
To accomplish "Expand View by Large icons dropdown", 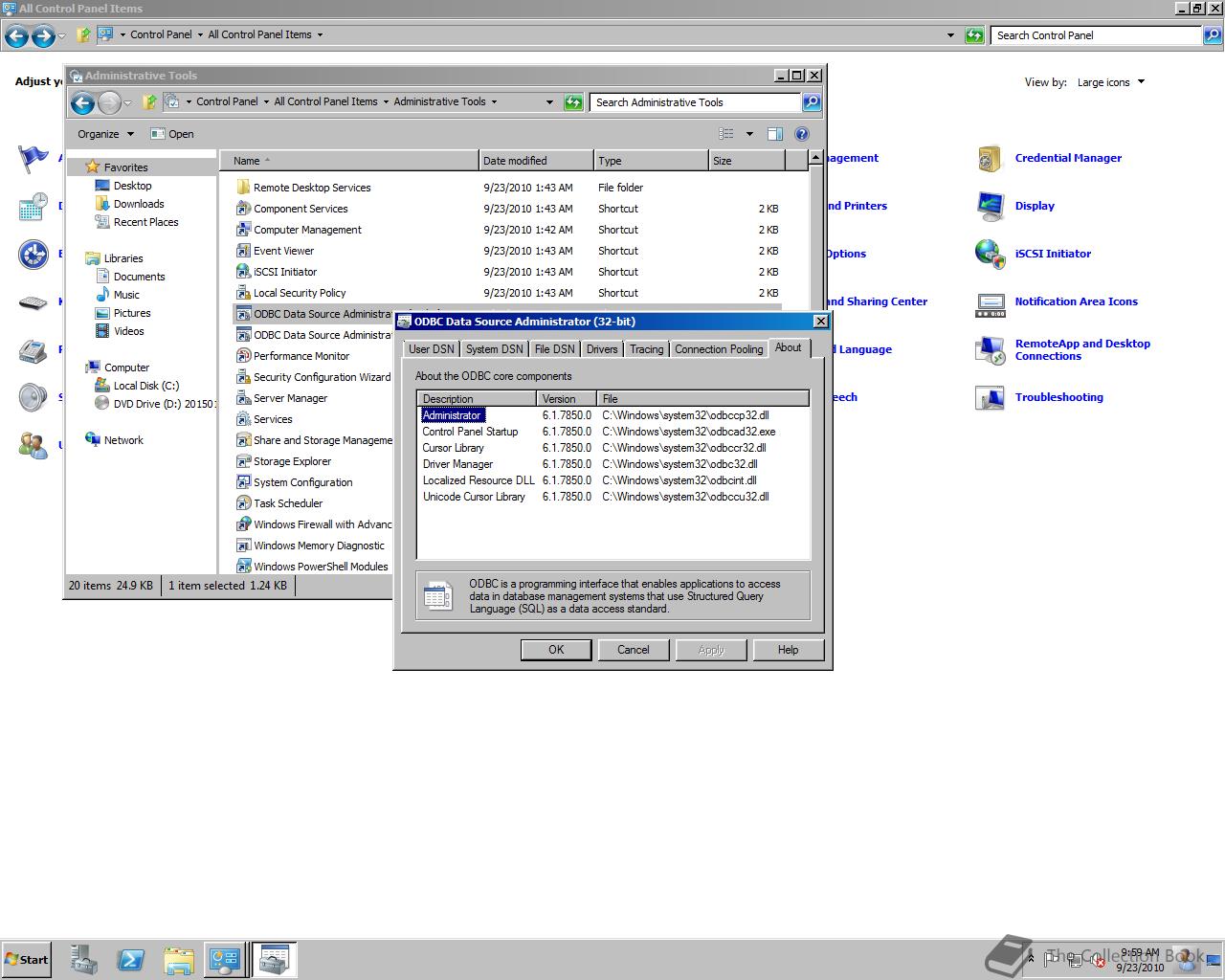I will (1110, 82).
